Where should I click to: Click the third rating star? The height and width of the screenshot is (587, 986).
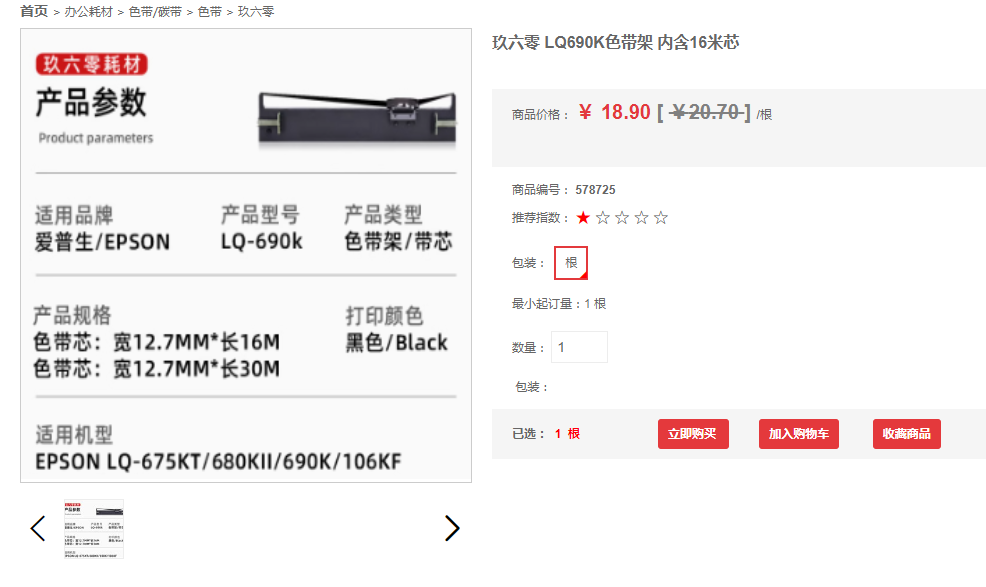623,218
